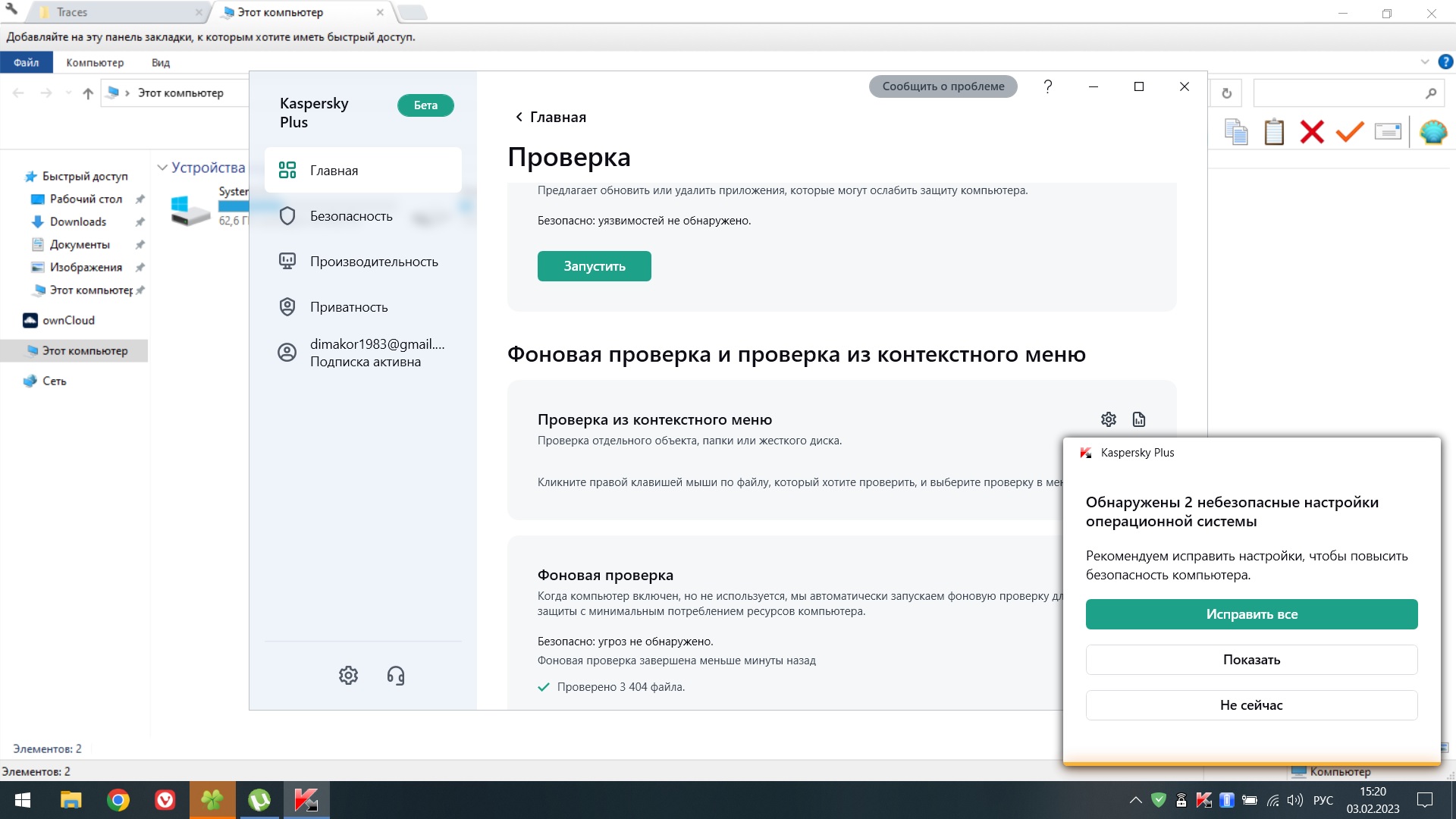Open context menu scan report icon
This screenshot has width=1456, height=819.
pos(1139,419)
